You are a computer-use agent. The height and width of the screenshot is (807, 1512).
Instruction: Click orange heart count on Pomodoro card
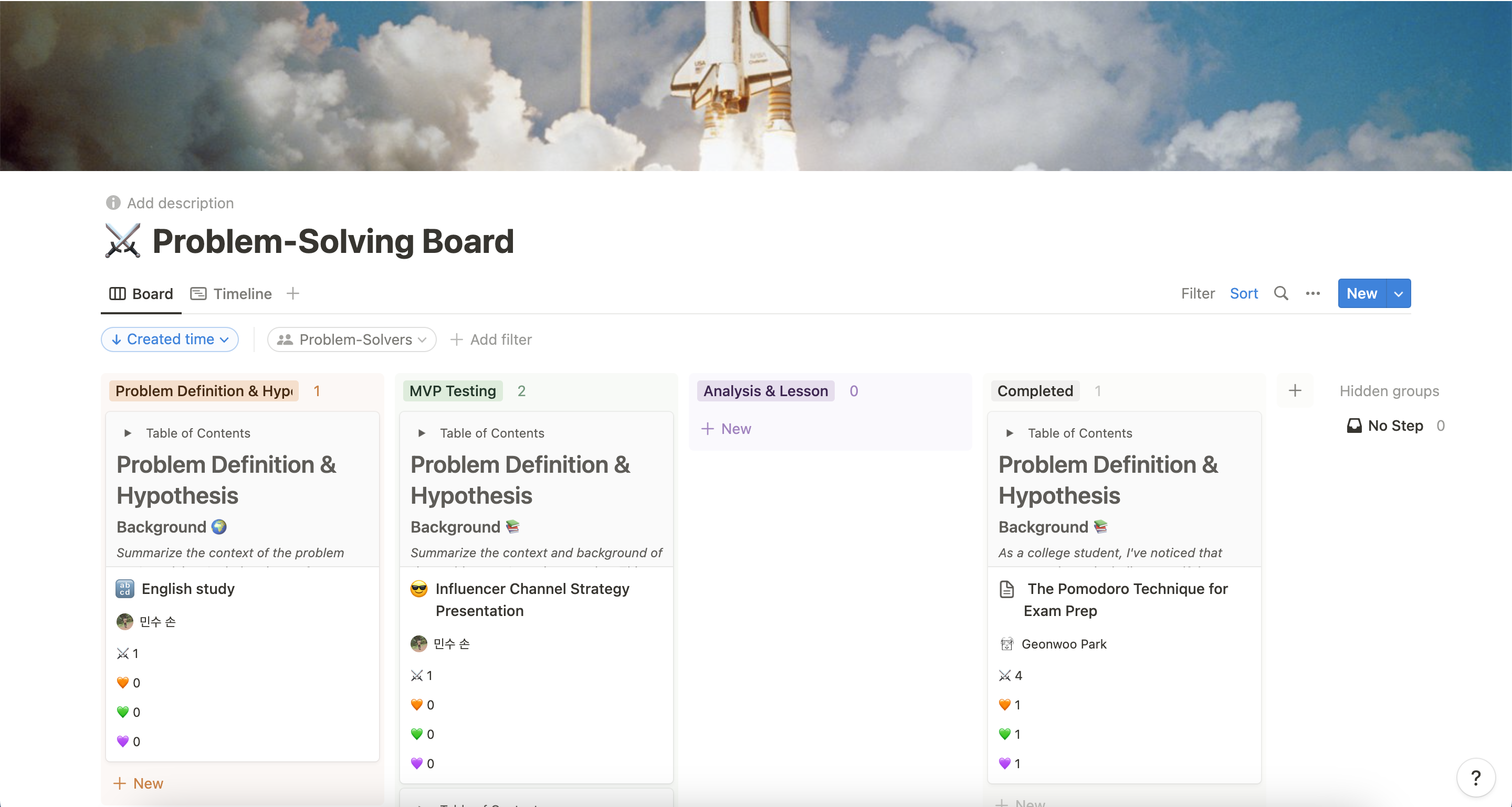tap(1010, 705)
